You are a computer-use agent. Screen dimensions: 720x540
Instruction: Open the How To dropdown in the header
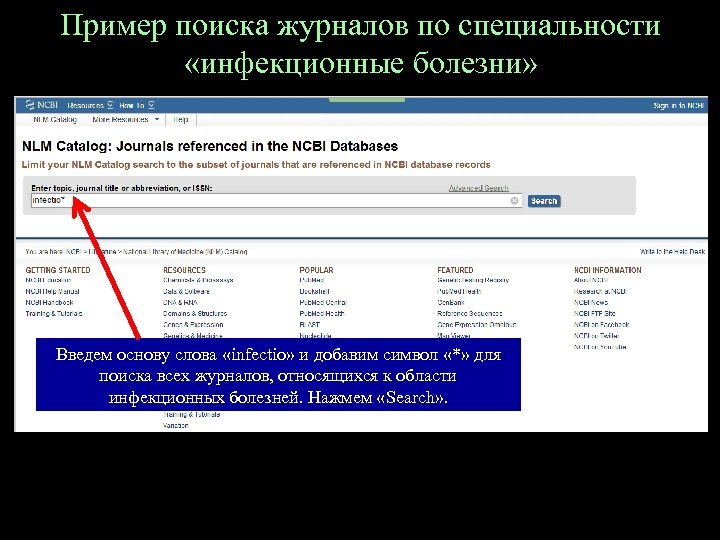point(136,105)
